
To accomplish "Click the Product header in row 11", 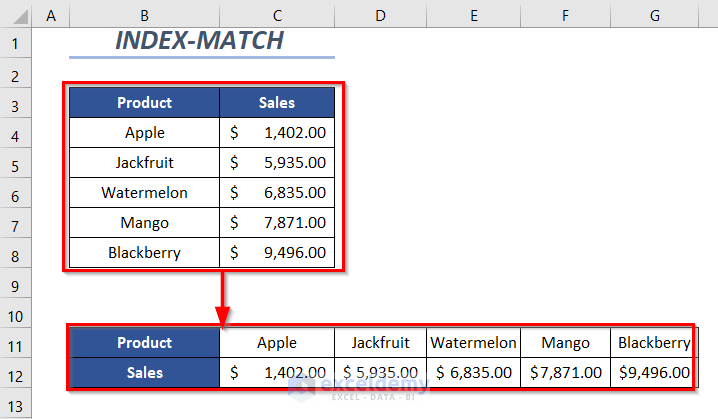I will 145,342.
